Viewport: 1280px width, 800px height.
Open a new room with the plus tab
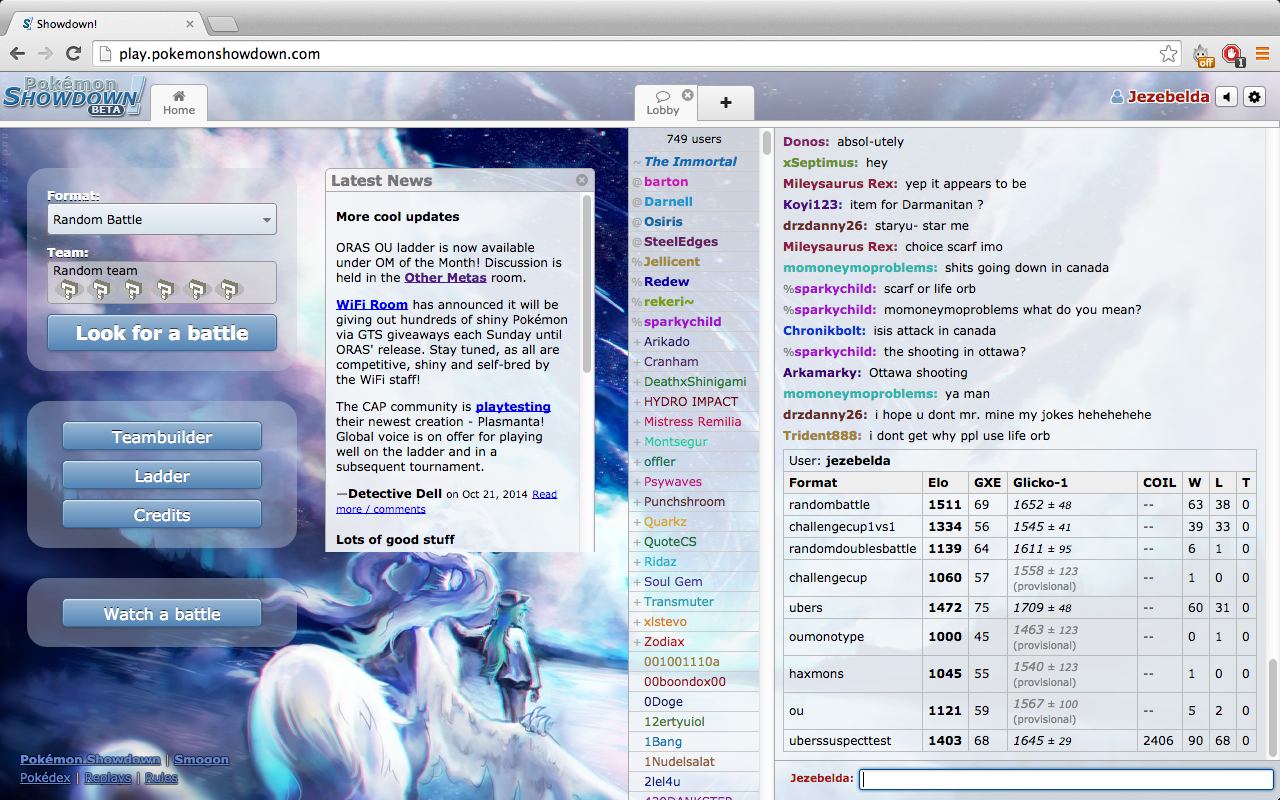[725, 102]
